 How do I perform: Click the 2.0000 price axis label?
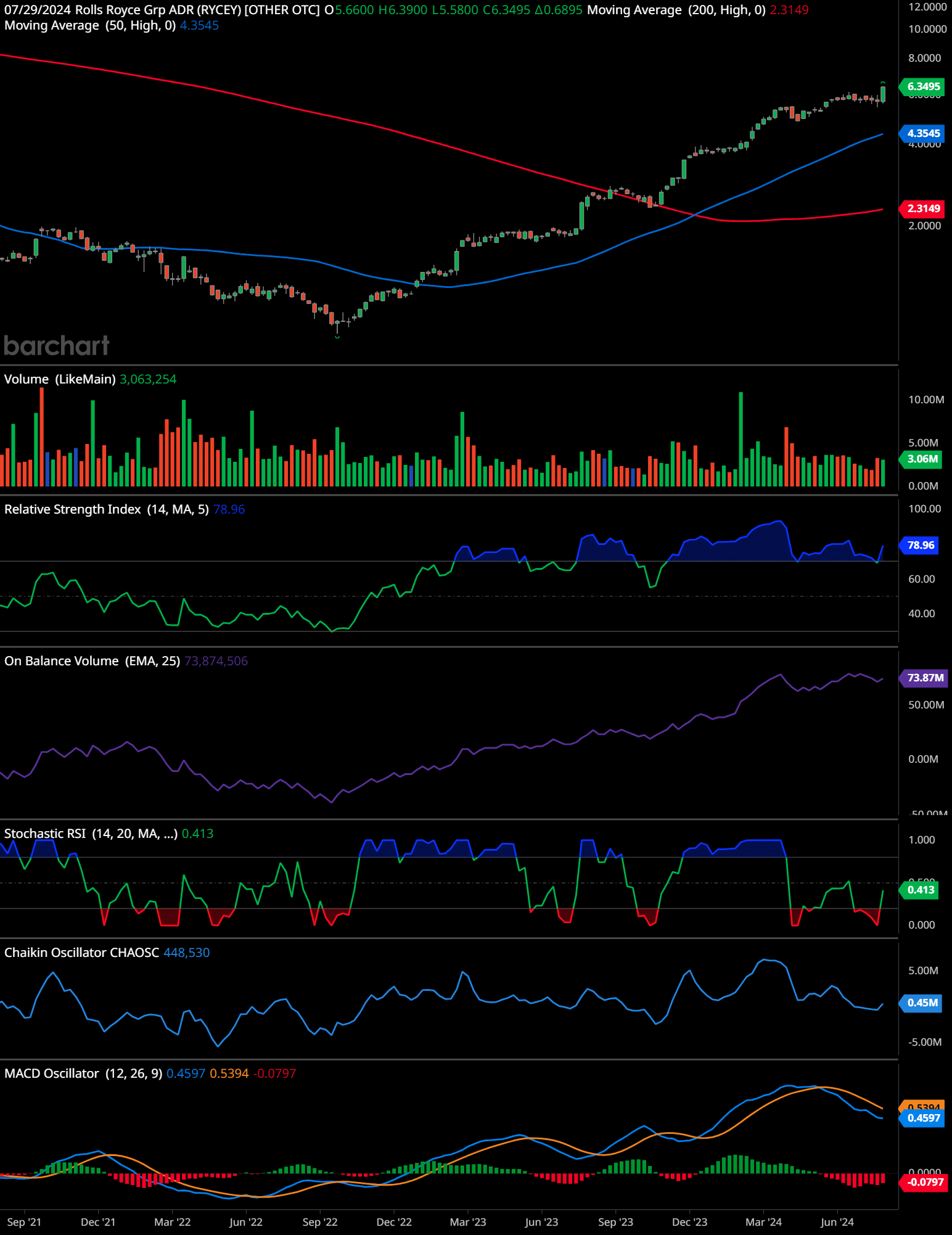[925, 226]
